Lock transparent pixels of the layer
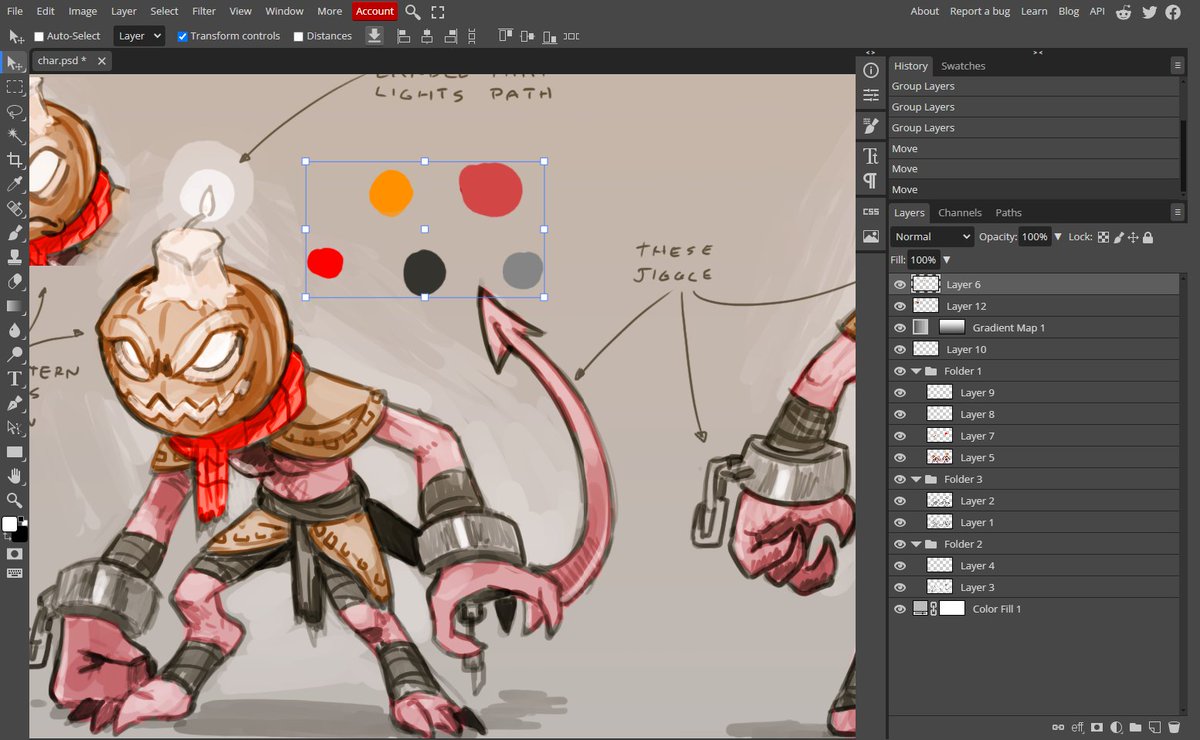Screen dimensions: 1200x740 pyautogui.click(x=1103, y=237)
